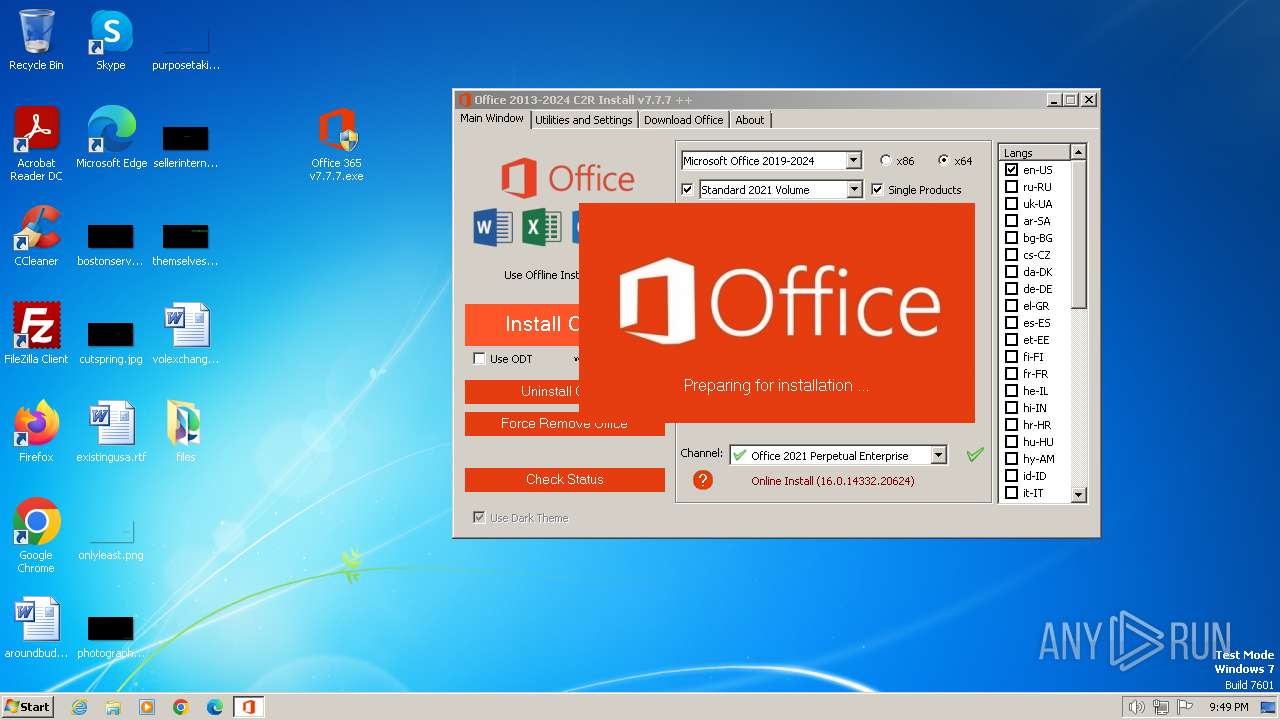The height and width of the screenshot is (720, 1280).
Task: Expand Standard 2021 Volume product dropdown
Action: pyautogui.click(x=854, y=189)
